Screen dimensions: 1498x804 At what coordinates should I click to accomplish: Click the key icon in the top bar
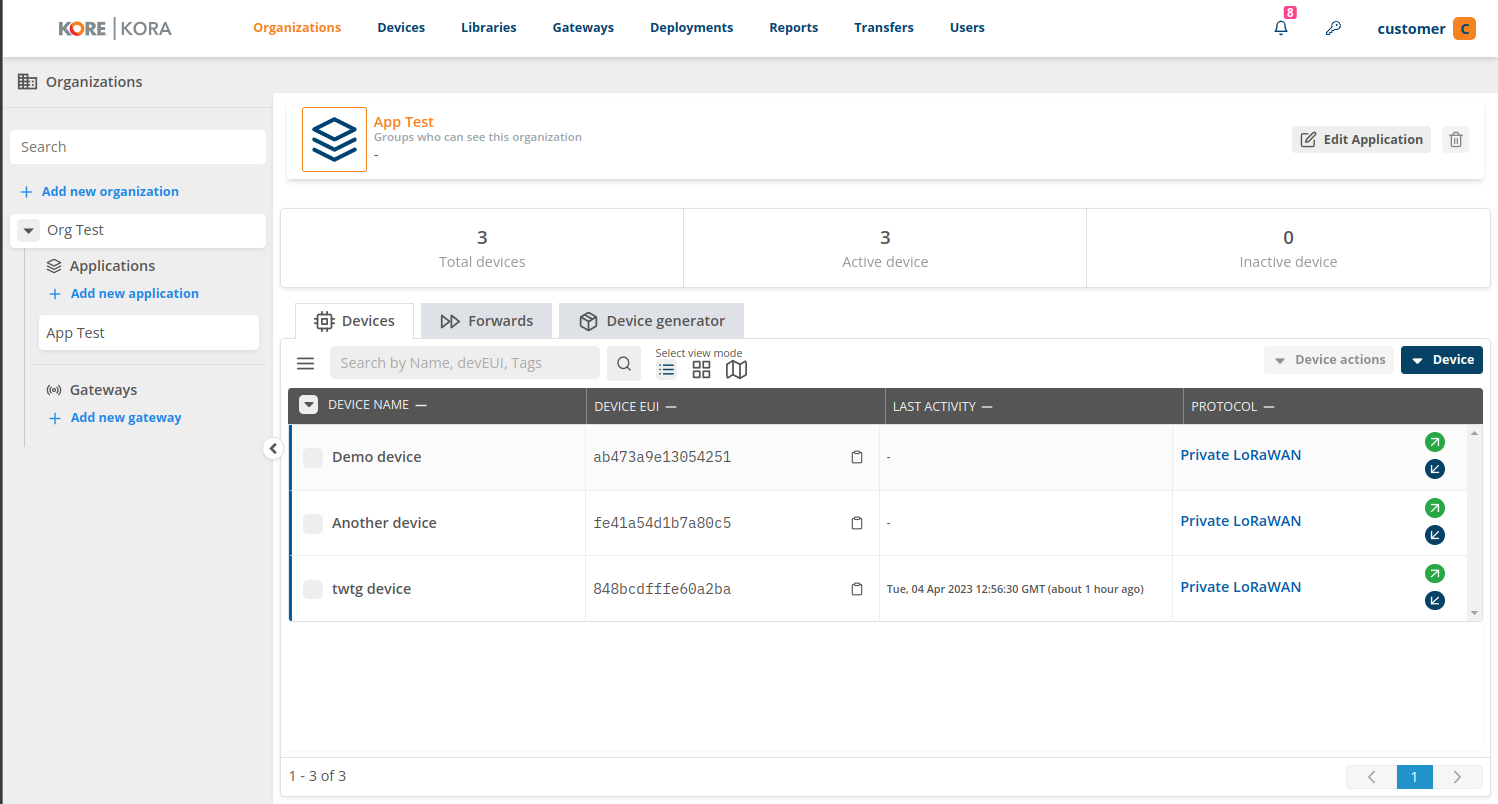tap(1333, 28)
